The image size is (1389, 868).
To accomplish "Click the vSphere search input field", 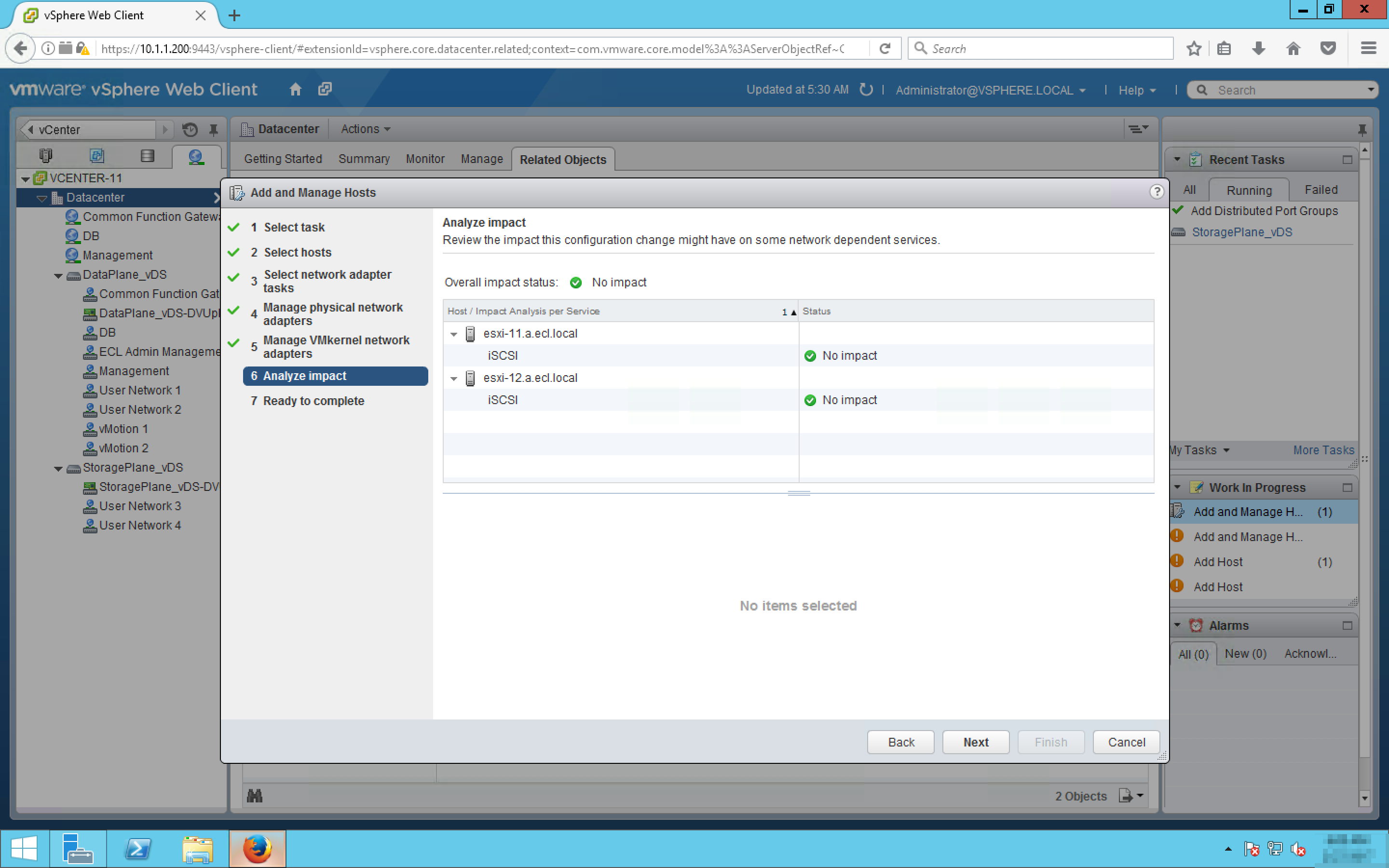I will pos(1286,90).
